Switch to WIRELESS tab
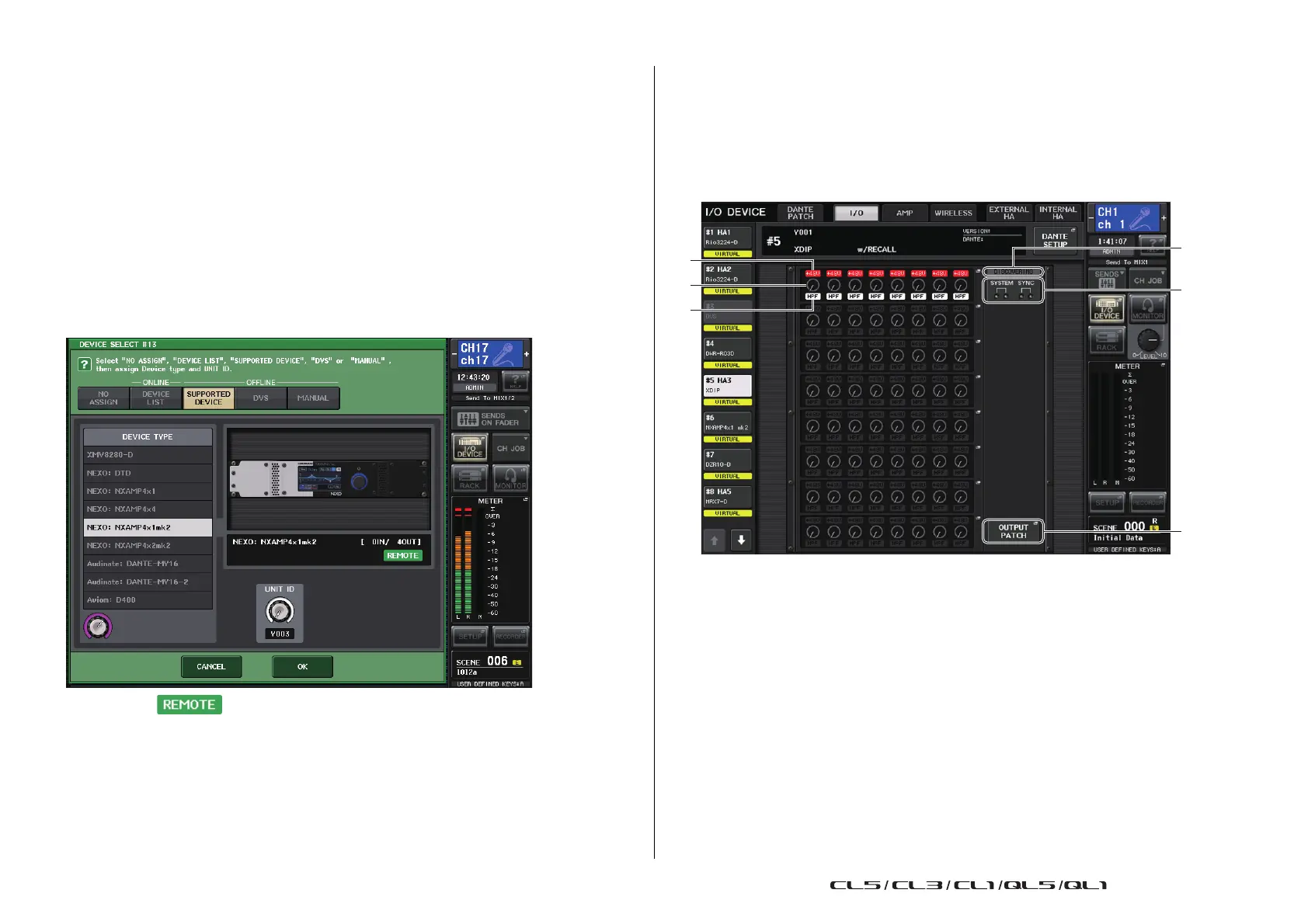The image size is (1308, 924). [954, 213]
